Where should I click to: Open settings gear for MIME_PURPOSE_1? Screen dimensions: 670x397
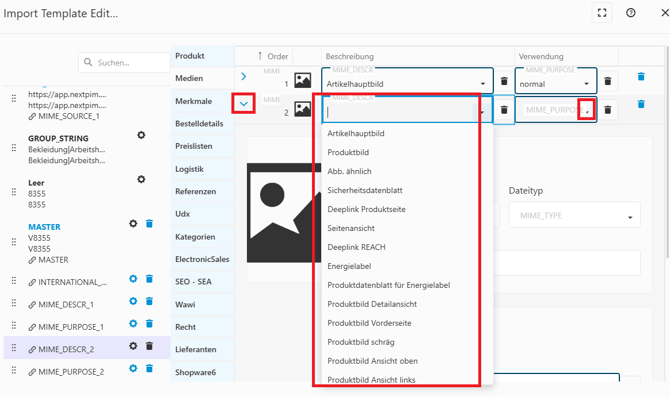pyautogui.click(x=133, y=323)
